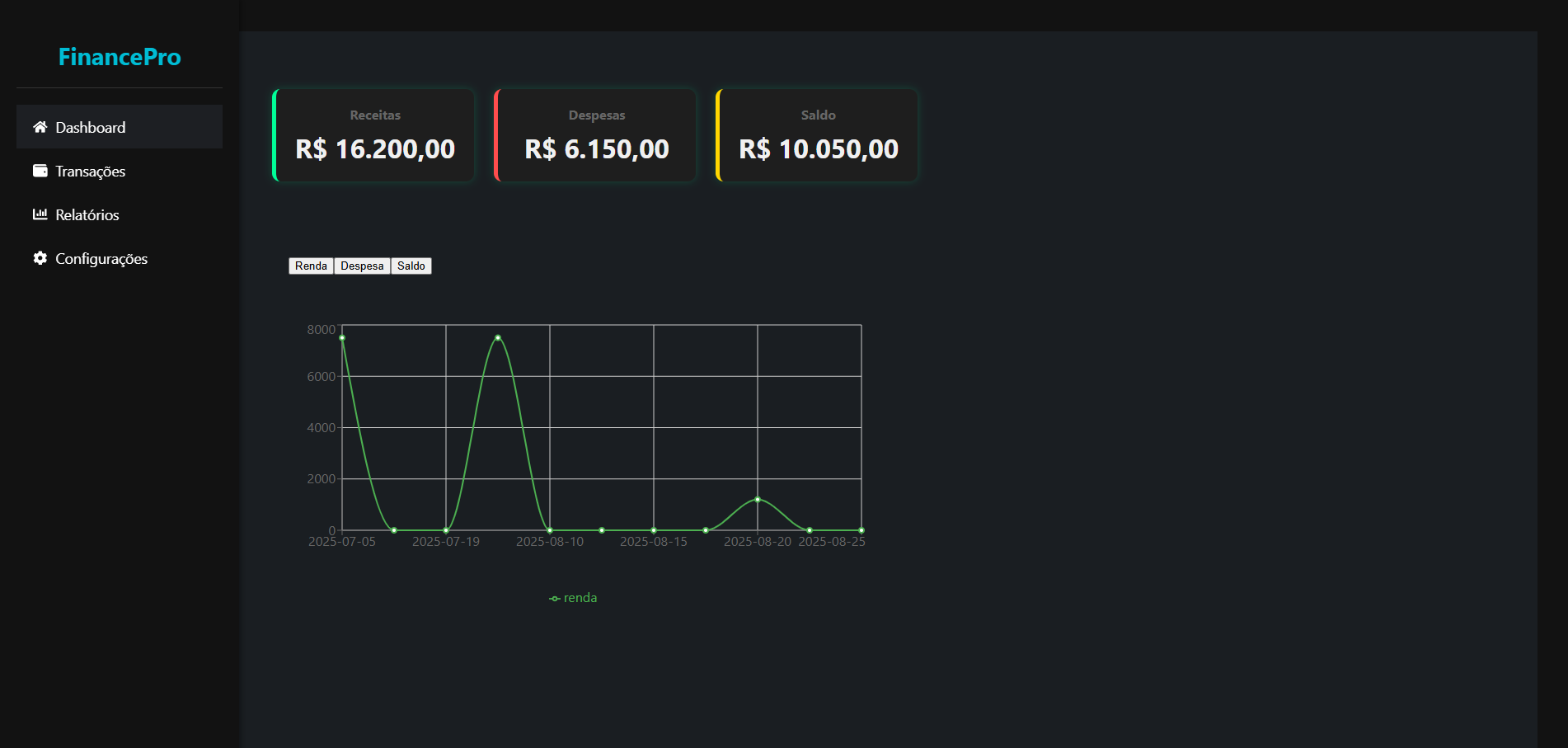This screenshot has width=1568, height=748.
Task: Click the renda legend marker icon
Action: 553,597
